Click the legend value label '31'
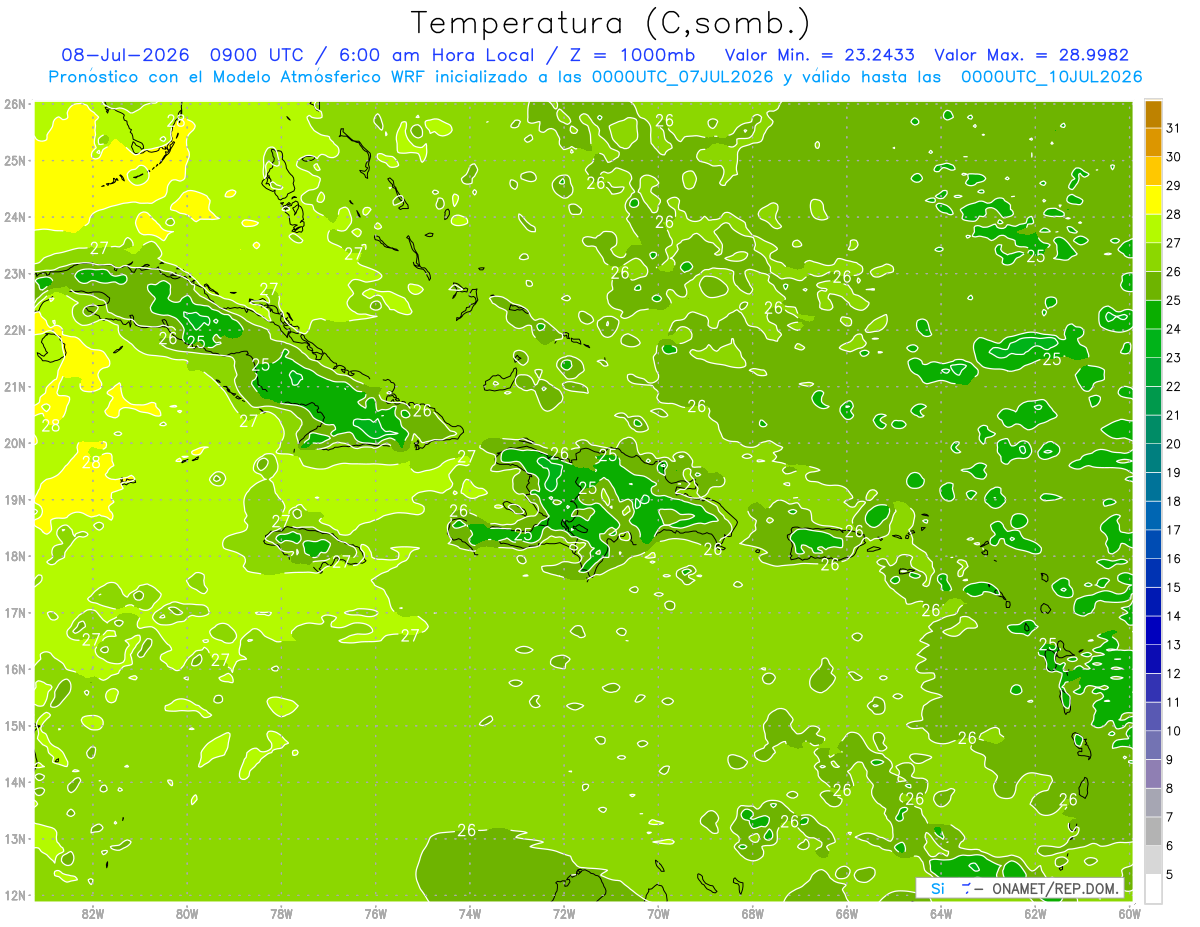 click(1174, 129)
